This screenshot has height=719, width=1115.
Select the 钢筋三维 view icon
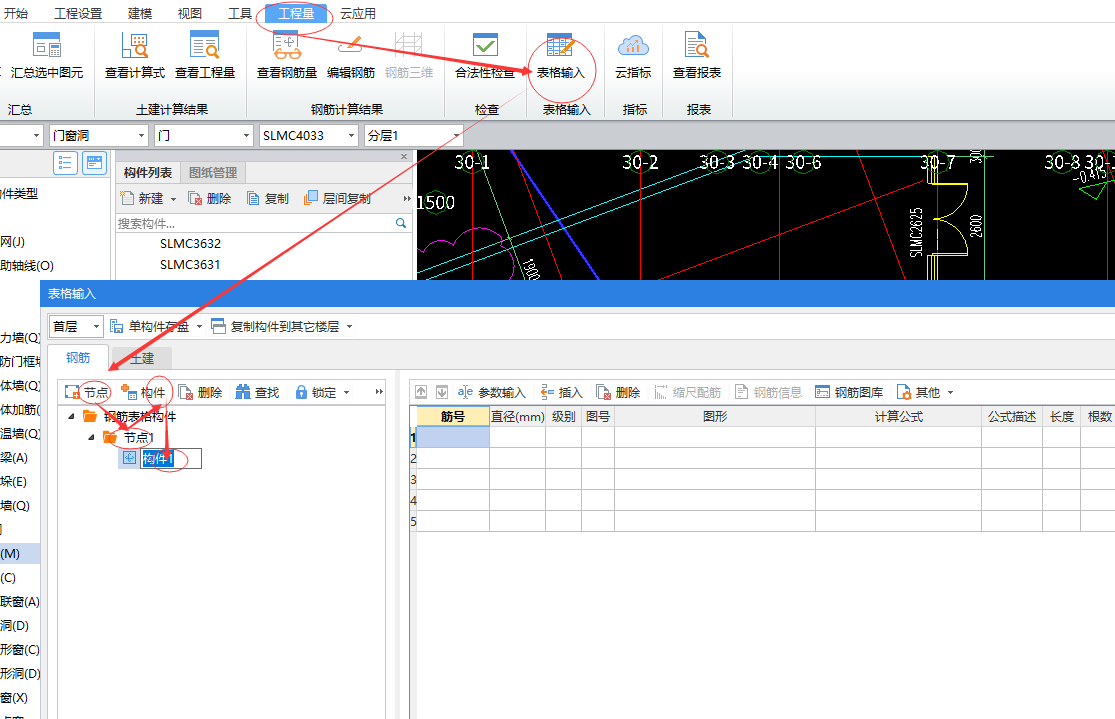[409, 57]
